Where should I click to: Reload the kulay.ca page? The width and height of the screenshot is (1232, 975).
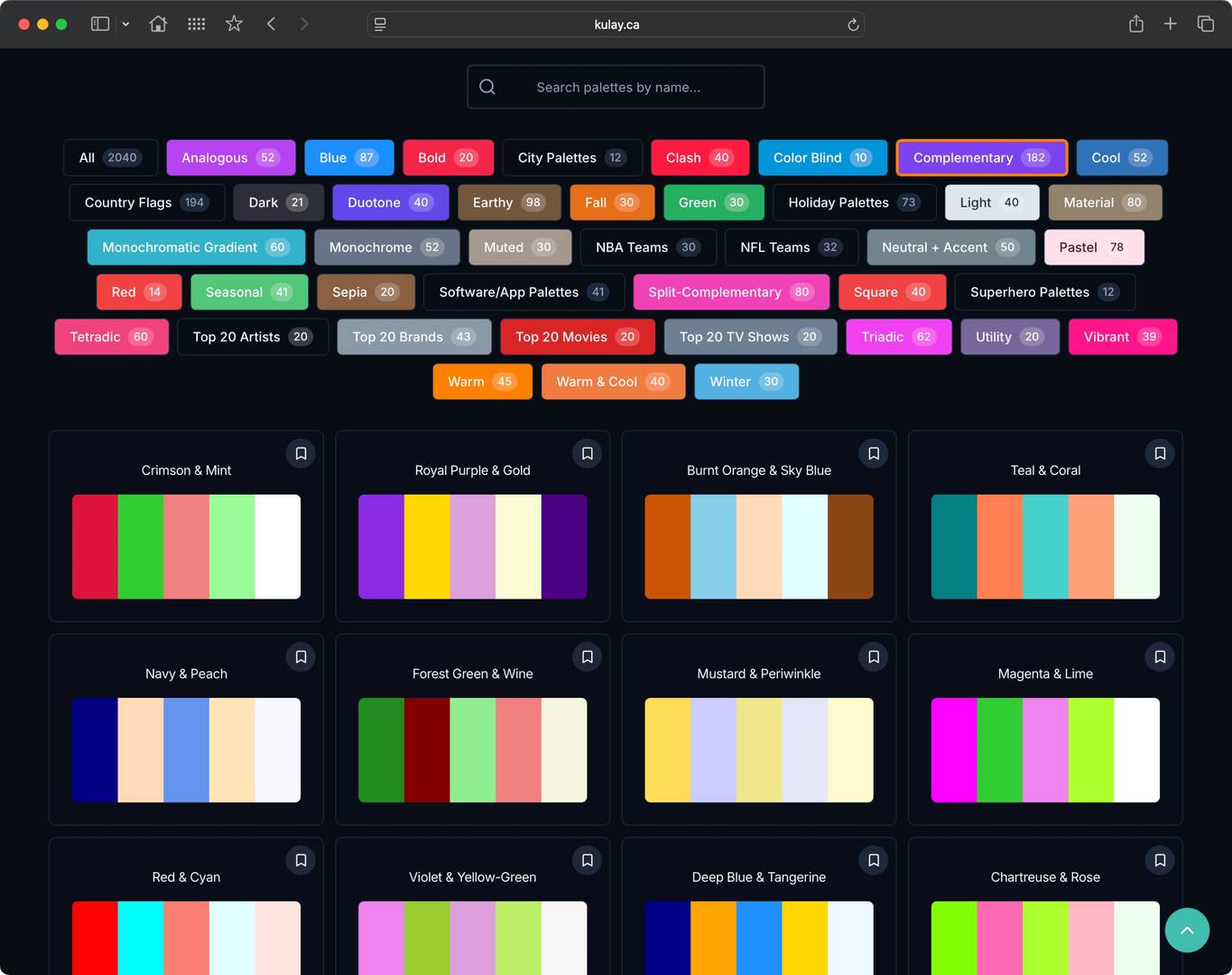tap(852, 24)
